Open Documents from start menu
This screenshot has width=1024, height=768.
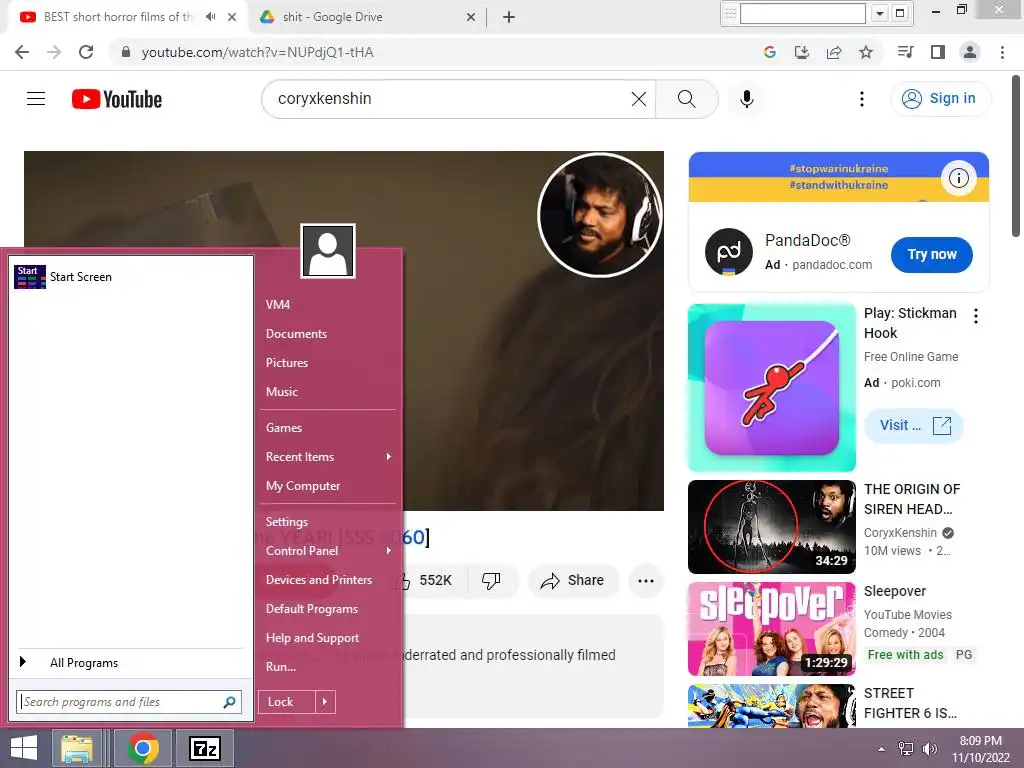coord(296,334)
